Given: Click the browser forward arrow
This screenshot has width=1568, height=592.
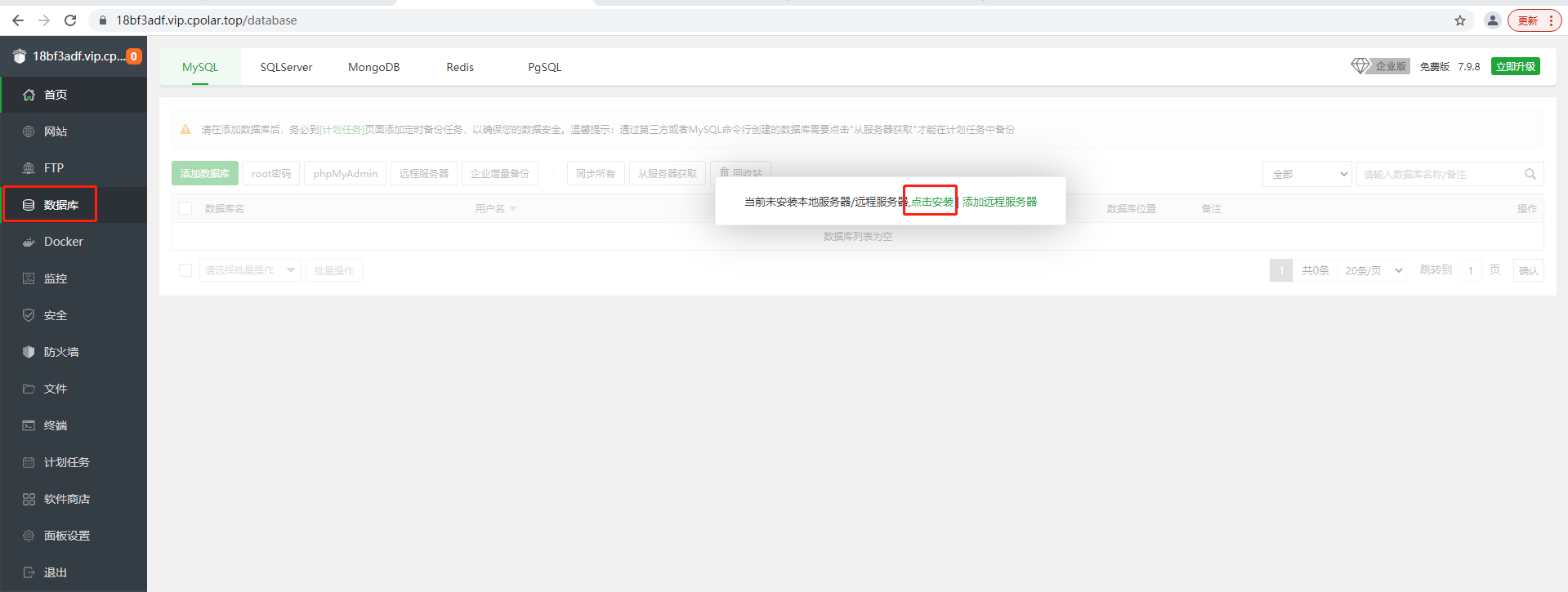Looking at the screenshot, I should pyautogui.click(x=44, y=20).
